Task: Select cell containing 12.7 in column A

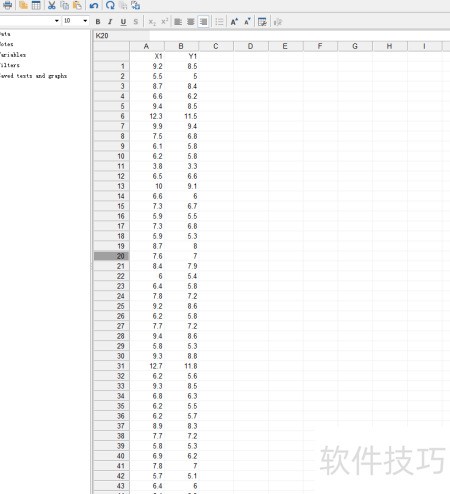Action: point(147,366)
